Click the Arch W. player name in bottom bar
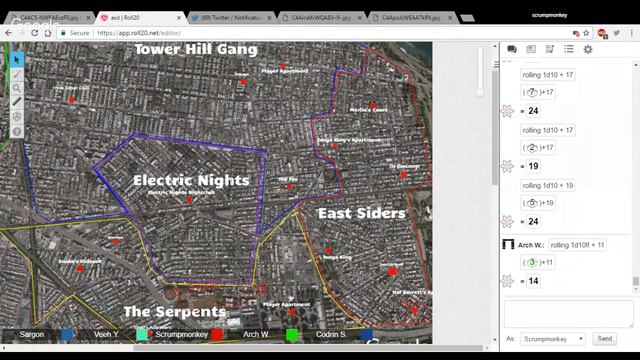This screenshot has width=640, height=360. (256, 335)
